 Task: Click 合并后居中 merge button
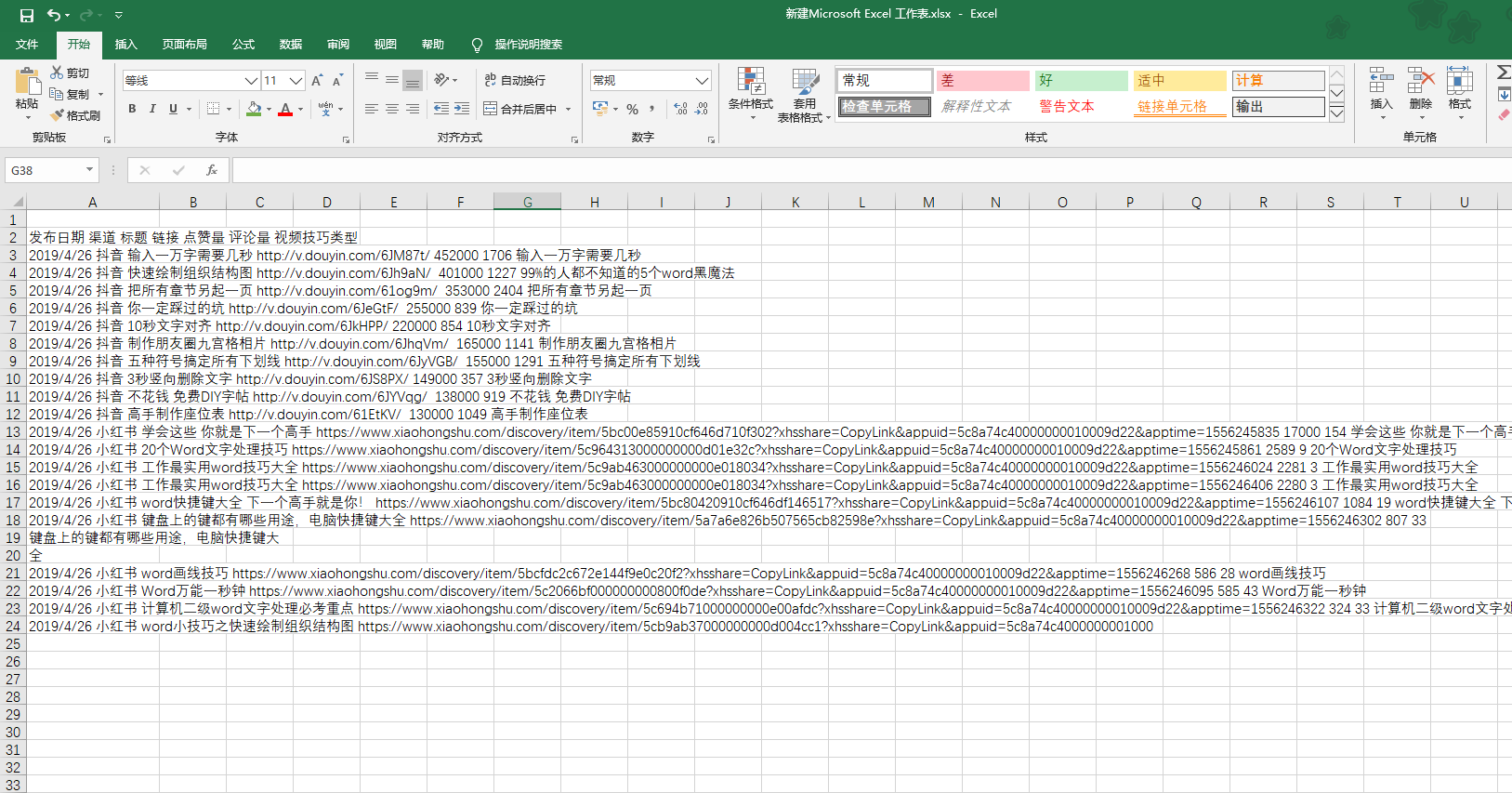[520, 109]
